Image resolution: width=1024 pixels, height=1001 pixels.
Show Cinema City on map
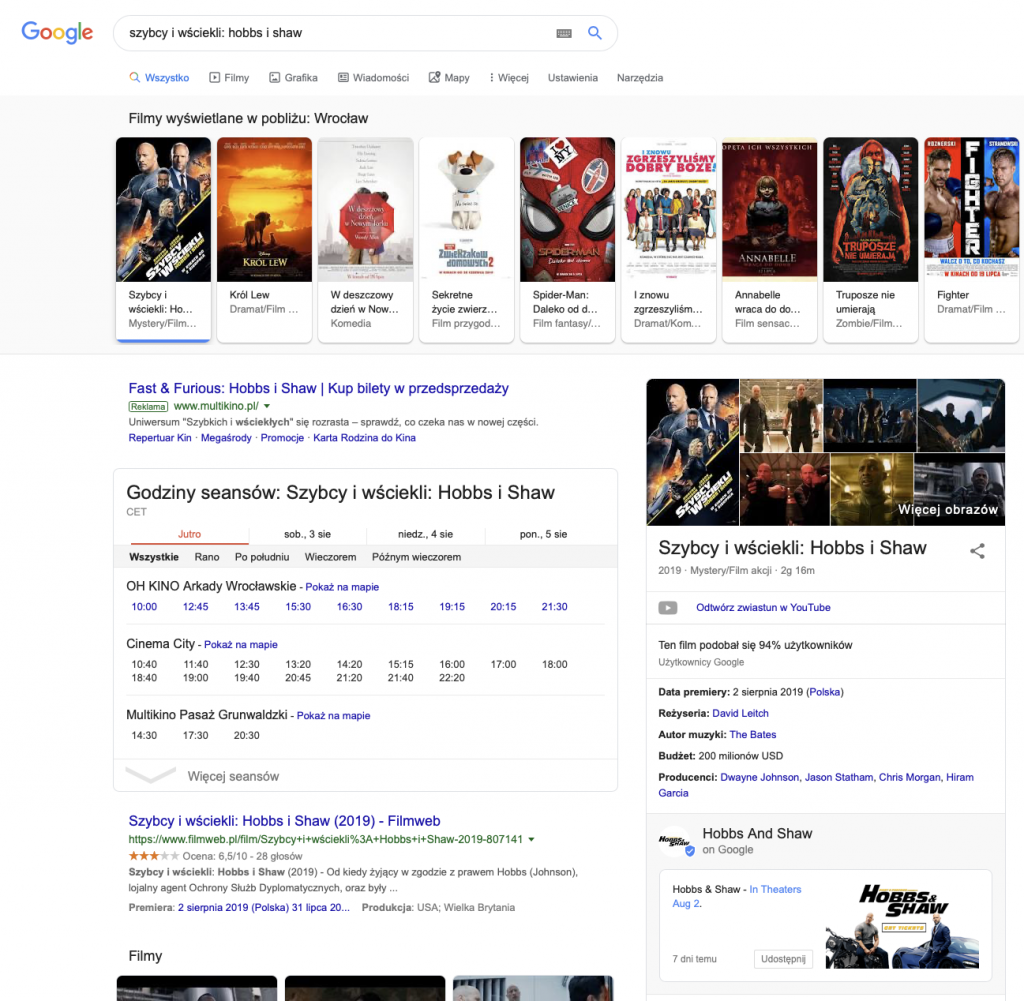(241, 644)
